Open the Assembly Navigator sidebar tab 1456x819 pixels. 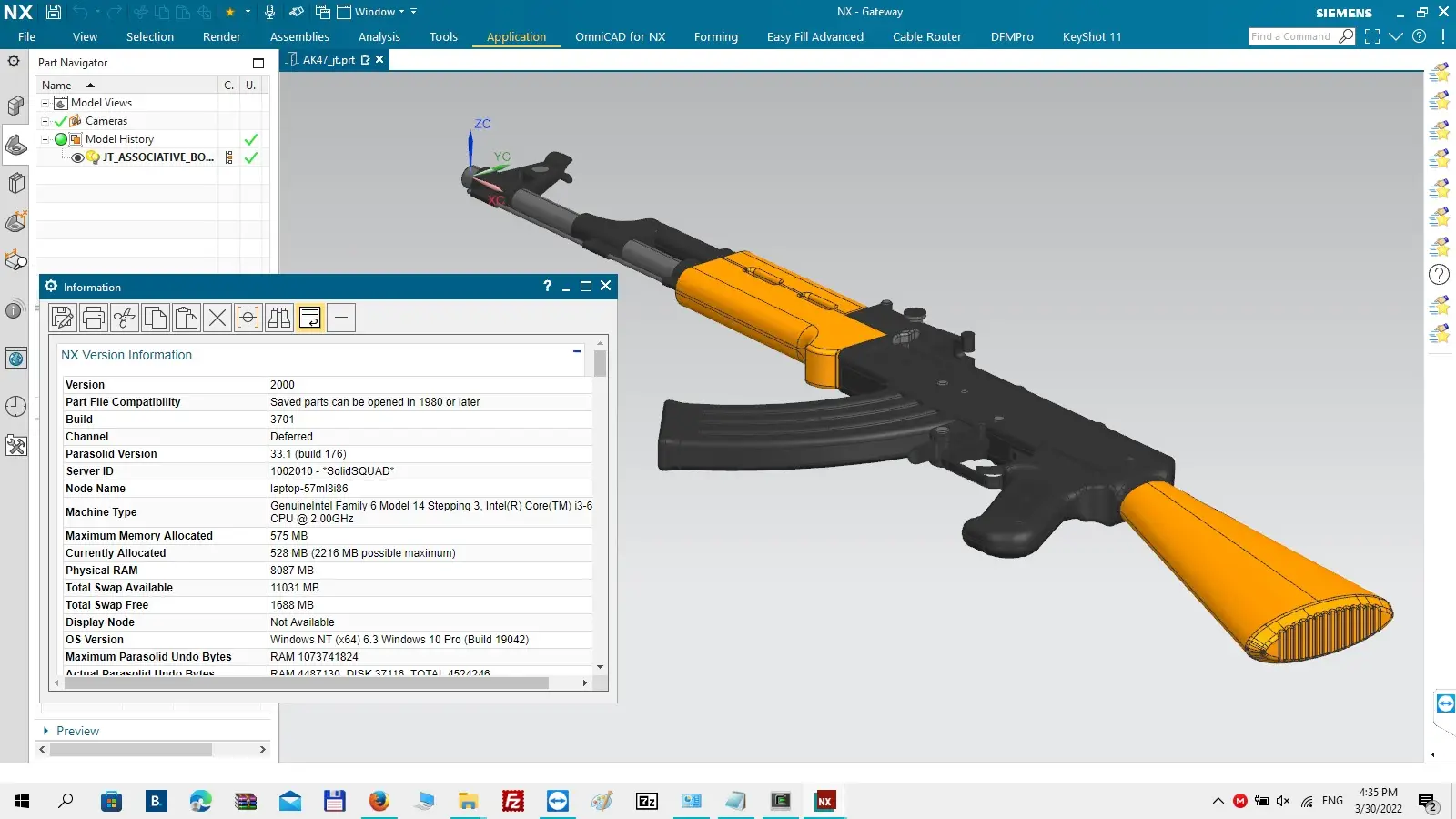click(x=15, y=106)
